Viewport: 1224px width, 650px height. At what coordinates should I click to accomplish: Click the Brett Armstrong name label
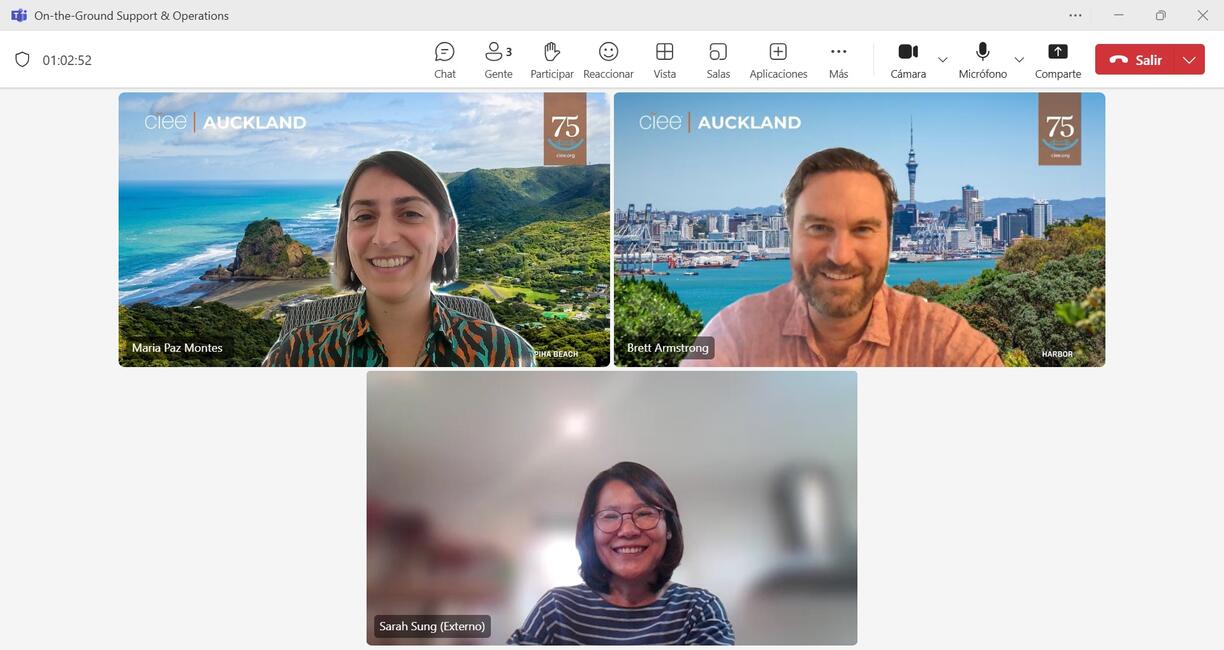[668, 348]
